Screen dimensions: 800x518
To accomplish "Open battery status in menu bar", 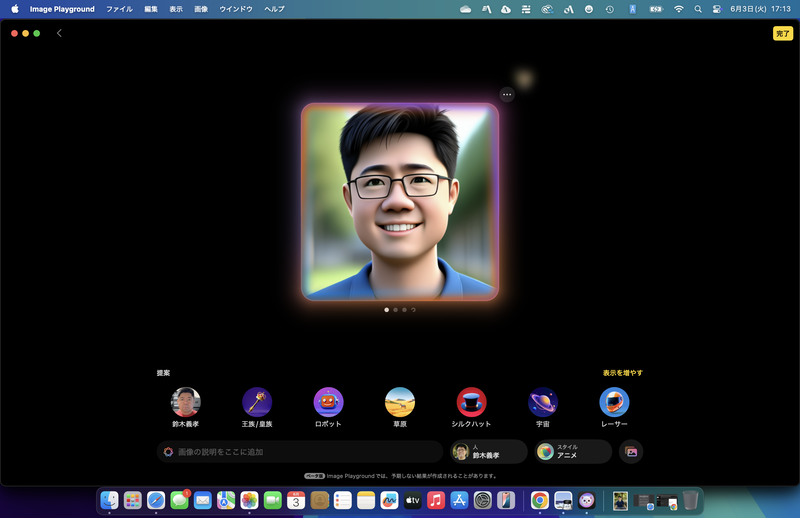I will tap(656, 9).
